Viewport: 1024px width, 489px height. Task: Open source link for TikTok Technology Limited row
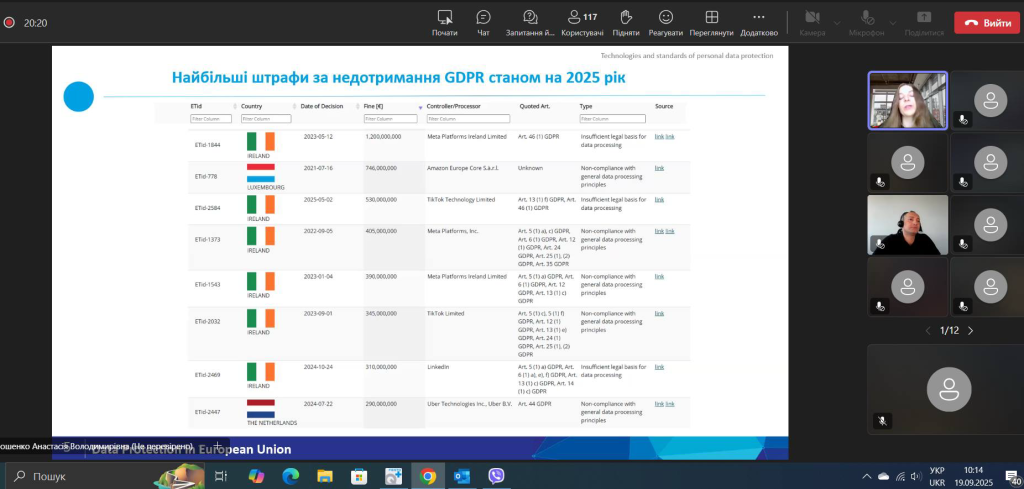coord(659,200)
